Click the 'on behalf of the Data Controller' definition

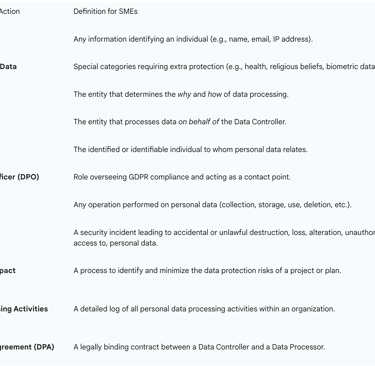(180, 122)
